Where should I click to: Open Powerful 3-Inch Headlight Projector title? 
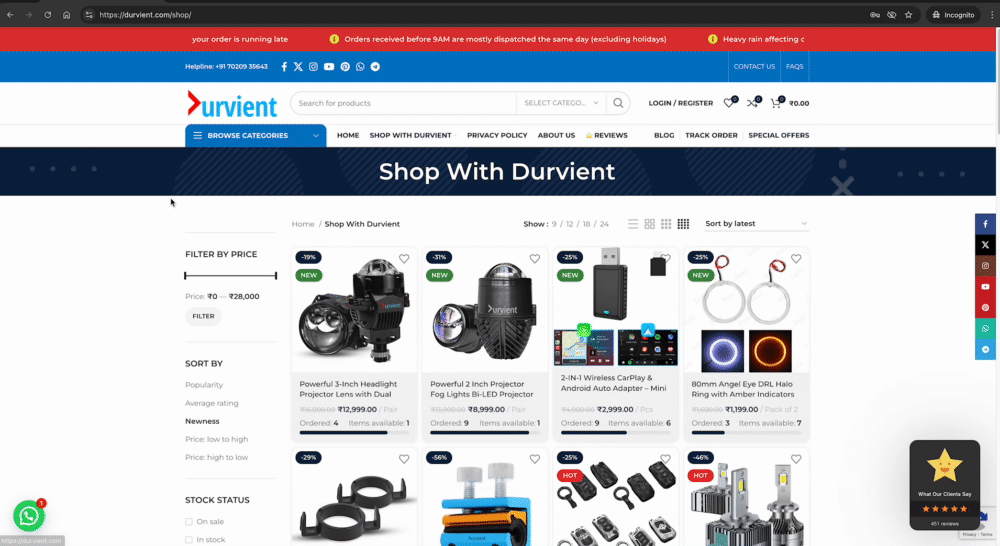[348, 389]
